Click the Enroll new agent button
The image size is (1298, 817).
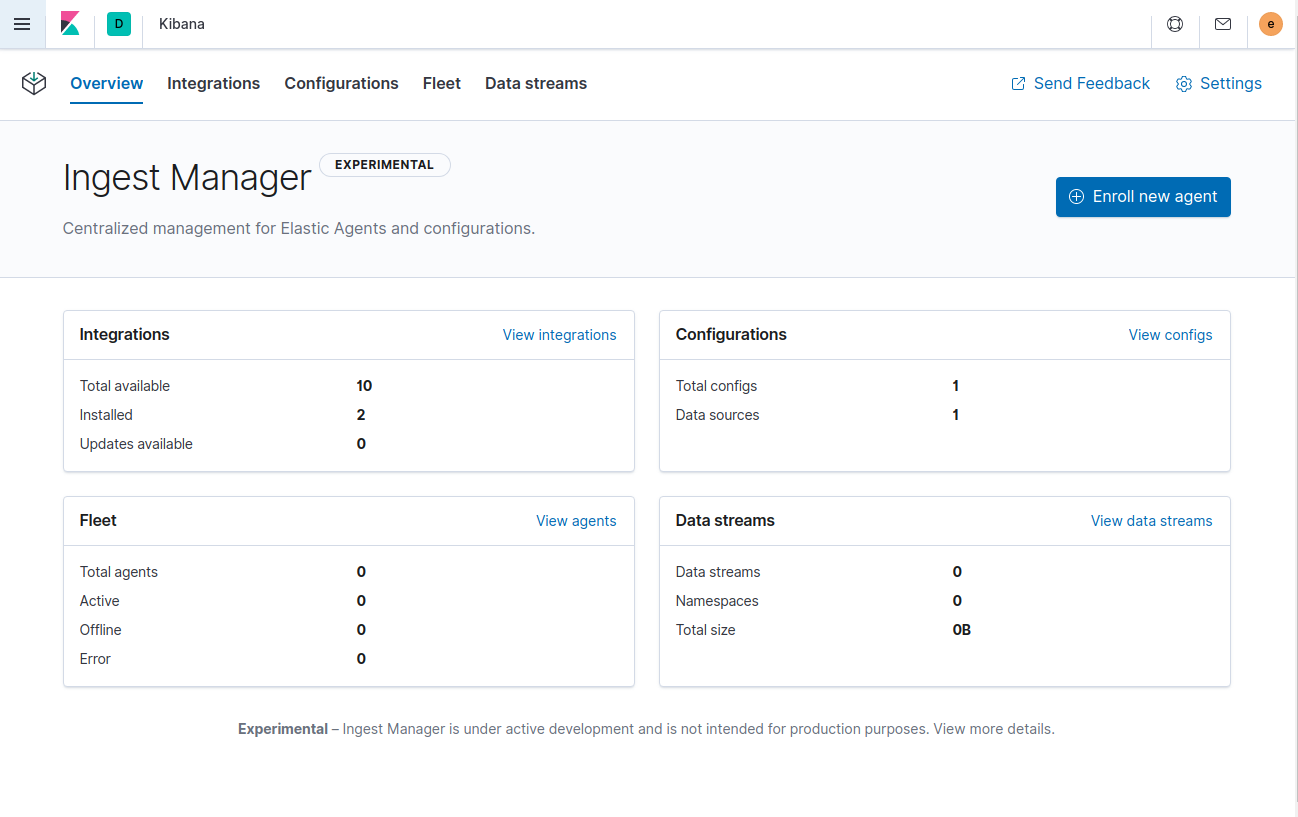tap(1143, 197)
